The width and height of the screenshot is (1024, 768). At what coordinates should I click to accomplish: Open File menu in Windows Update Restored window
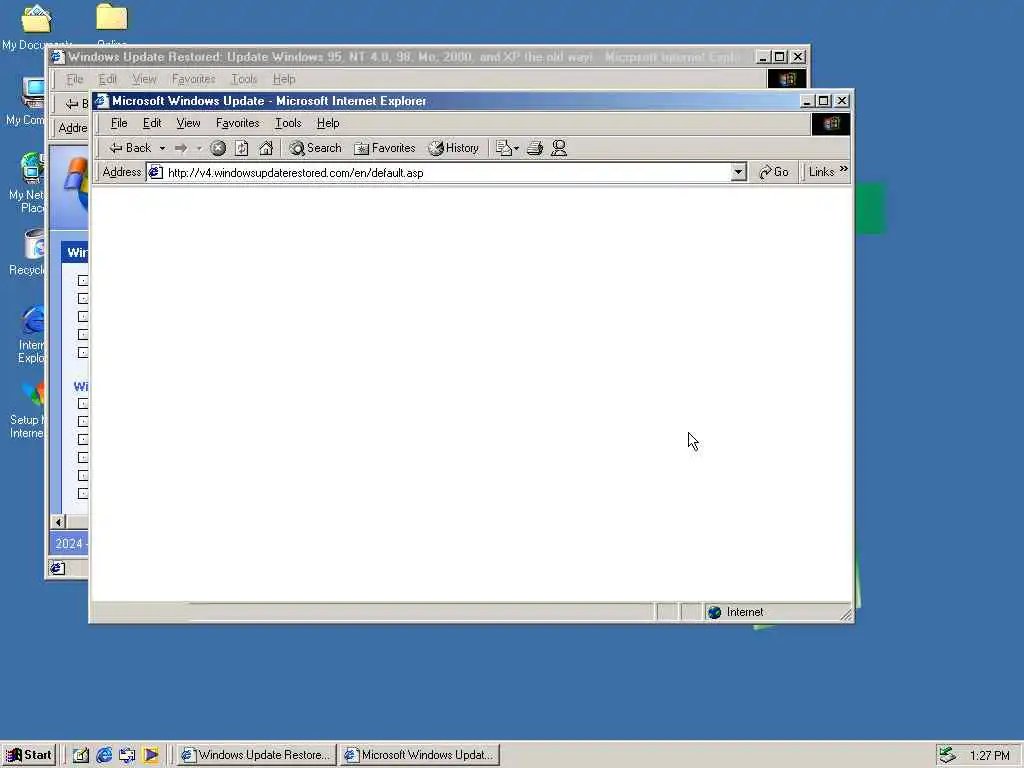(x=75, y=79)
